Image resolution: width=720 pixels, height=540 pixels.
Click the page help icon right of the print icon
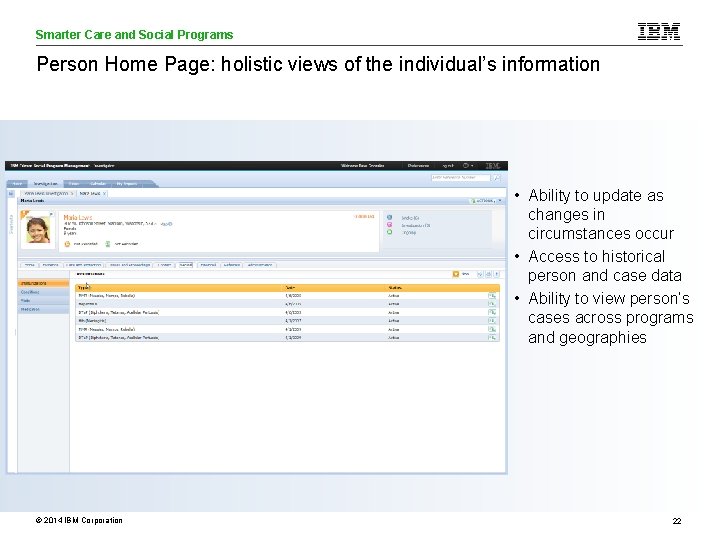(496, 274)
